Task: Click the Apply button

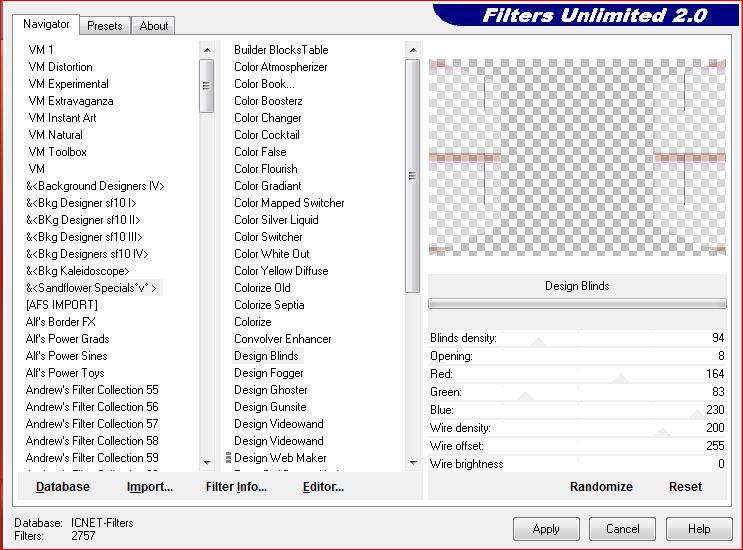Action: [x=546, y=529]
